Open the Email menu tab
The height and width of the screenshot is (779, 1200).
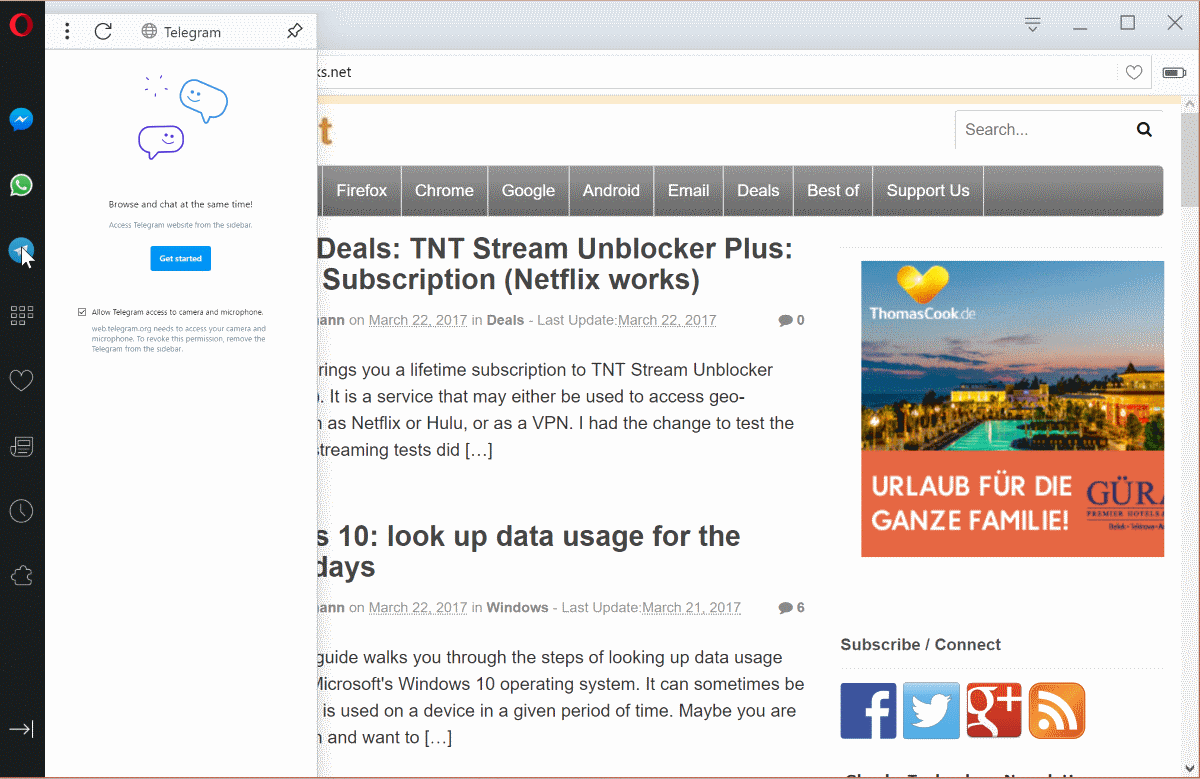point(688,190)
